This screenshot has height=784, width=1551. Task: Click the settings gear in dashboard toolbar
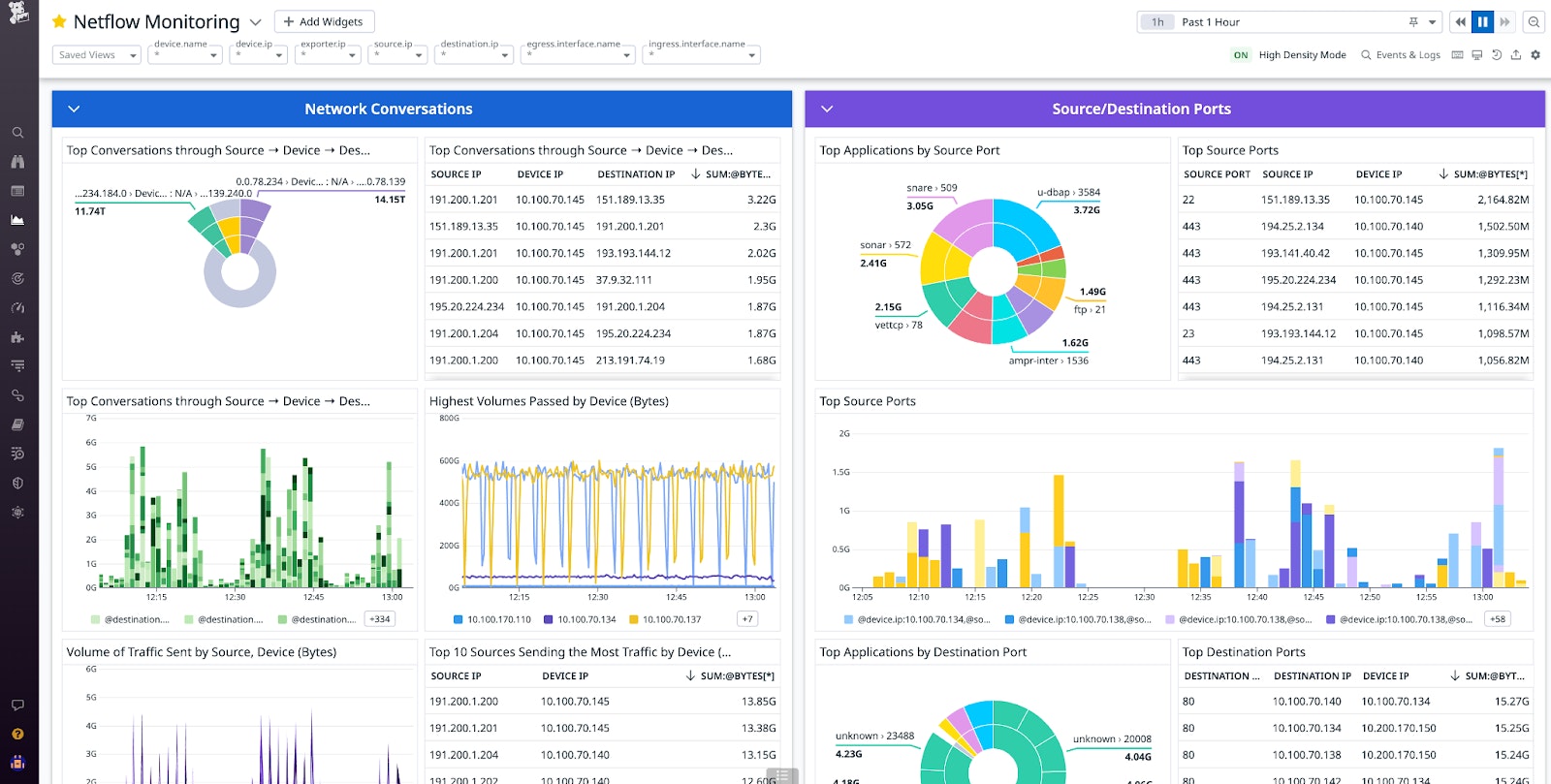tap(1535, 55)
